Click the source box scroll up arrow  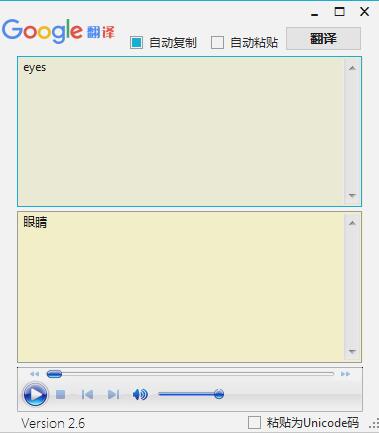coord(352,68)
